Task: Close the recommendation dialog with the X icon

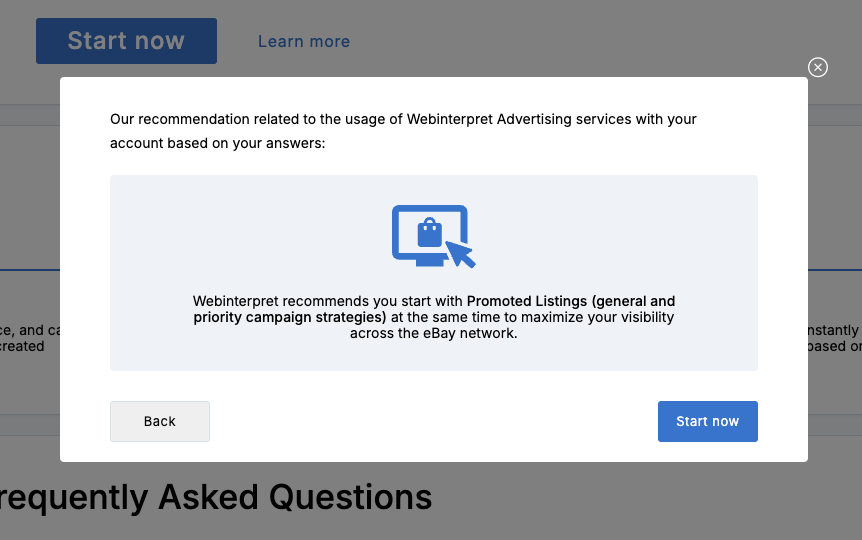Action: (817, 67)
